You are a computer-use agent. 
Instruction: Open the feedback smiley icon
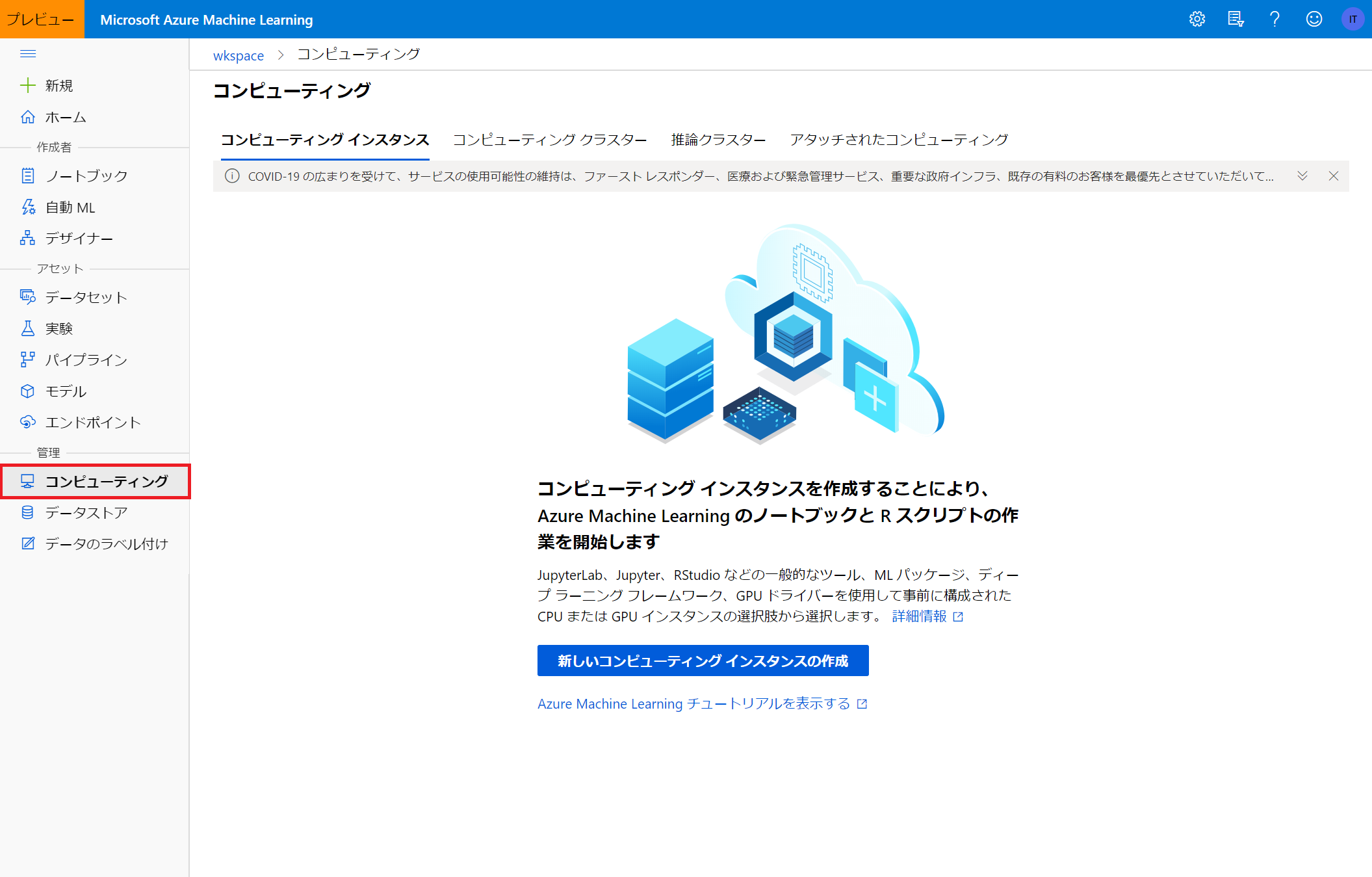click(1314, 19)
